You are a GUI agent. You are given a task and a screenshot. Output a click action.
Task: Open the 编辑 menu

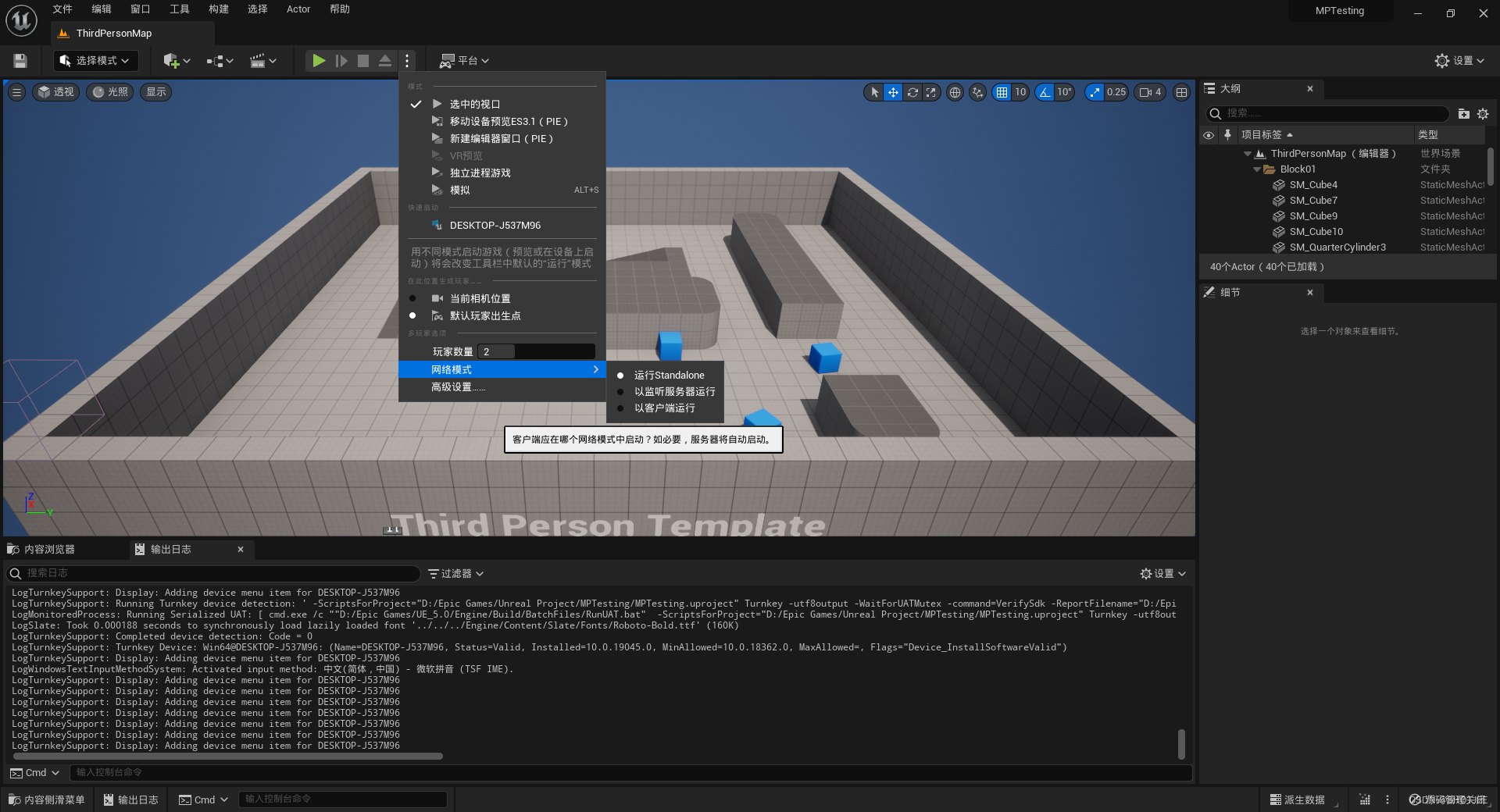pyautogui.click(x=102, y=9)
